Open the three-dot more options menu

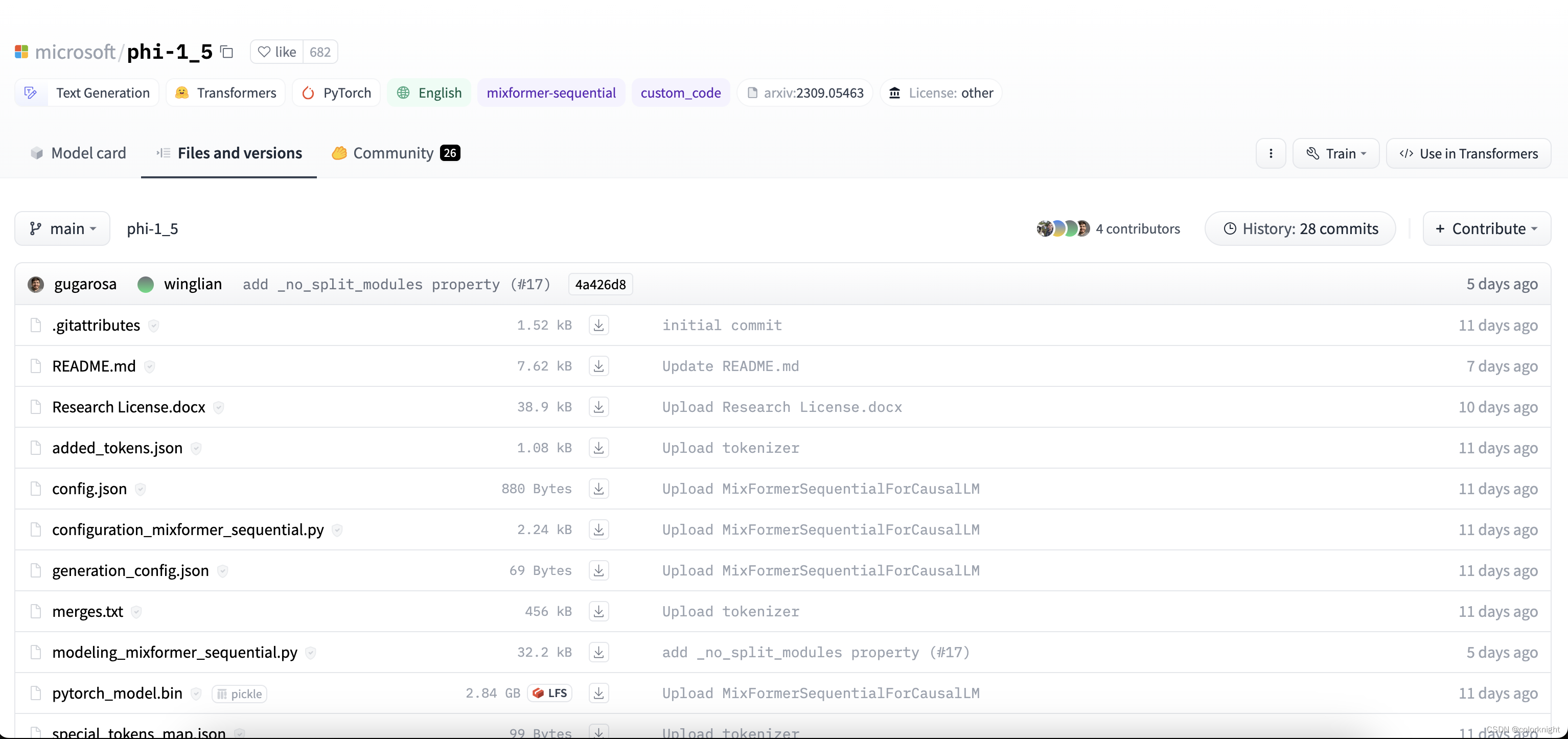pyautogui.click(x=1271, y=153)
